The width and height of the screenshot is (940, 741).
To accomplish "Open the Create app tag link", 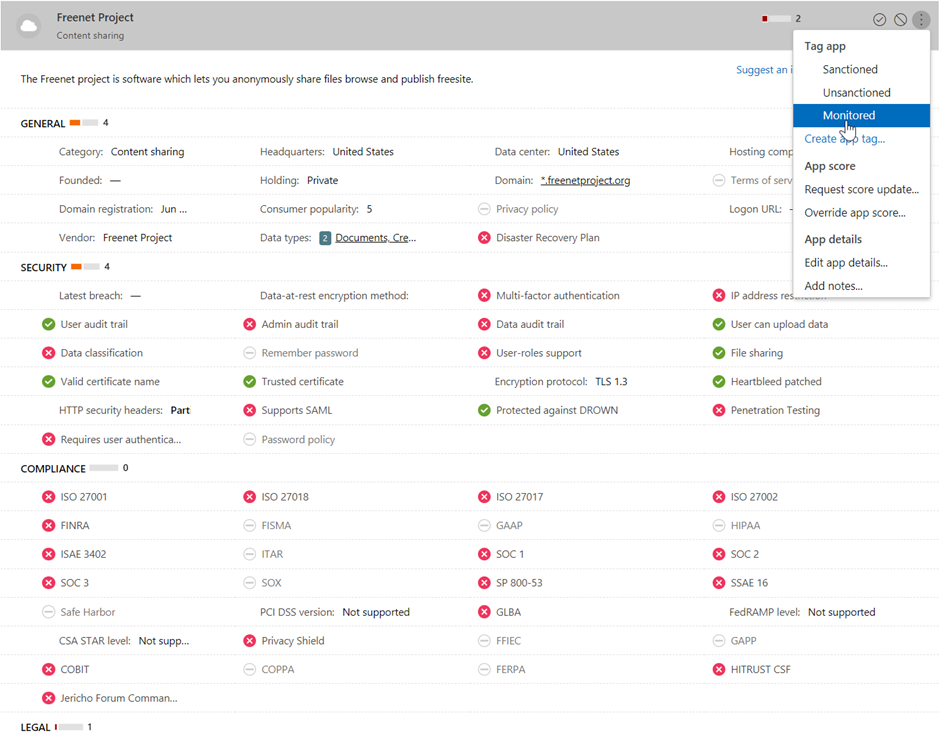I will click(x=844, y=139).
